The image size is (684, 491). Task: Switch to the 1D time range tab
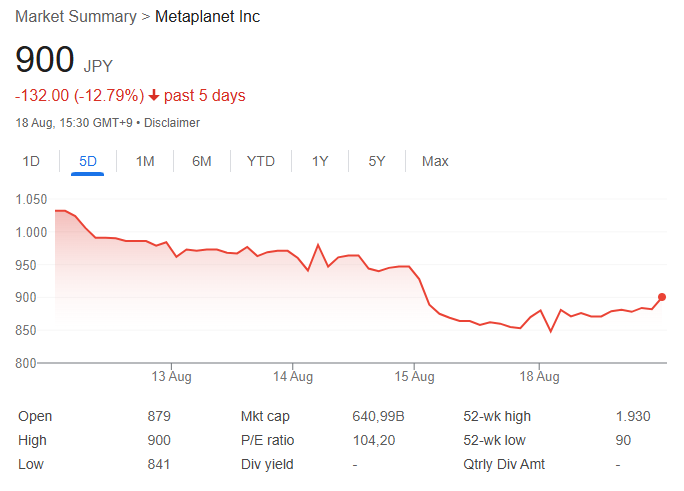pyautogui.click(x=31, y=161)
